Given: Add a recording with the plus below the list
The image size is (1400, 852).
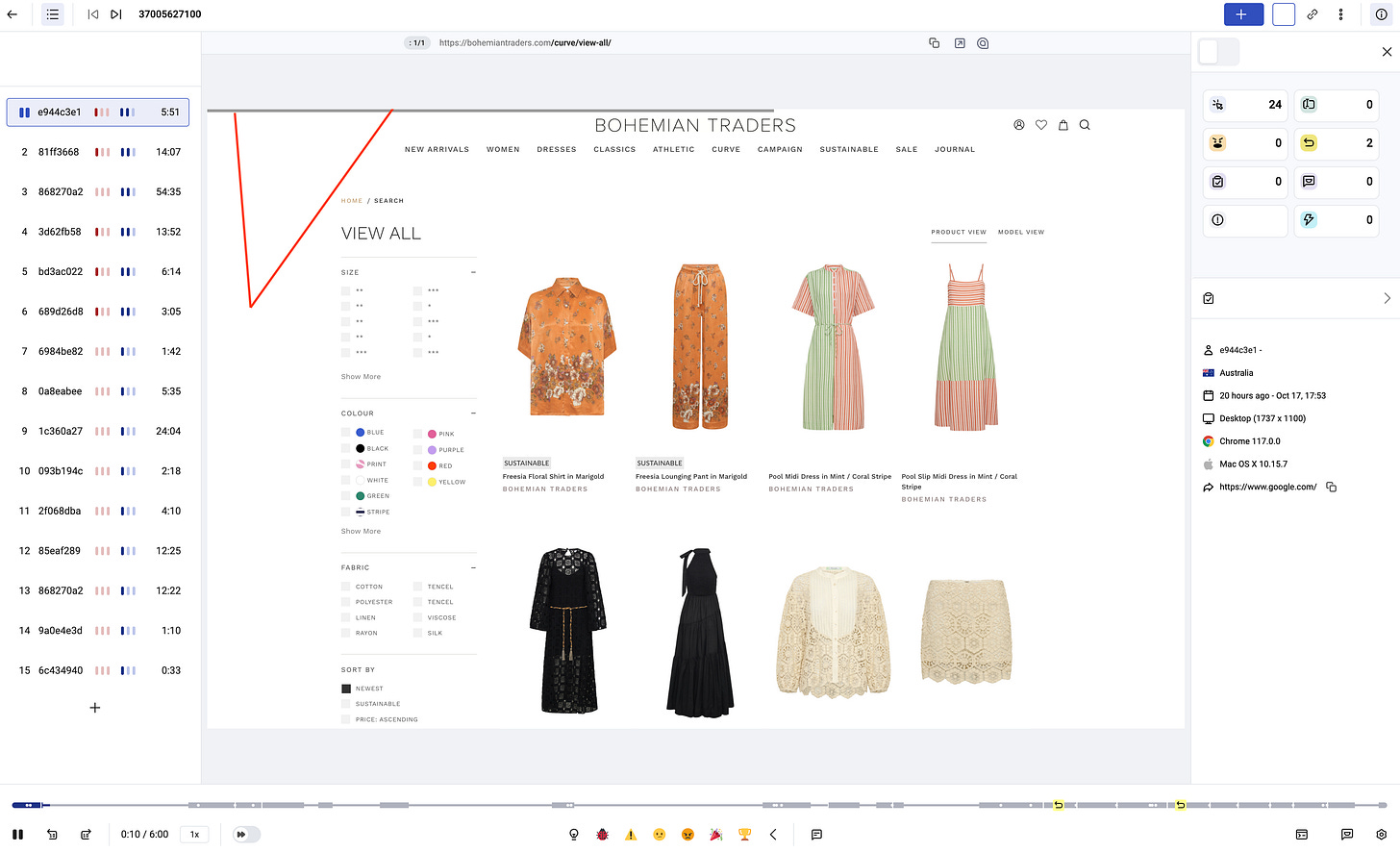Looking at the screenshot, I should tap(95, 708).
